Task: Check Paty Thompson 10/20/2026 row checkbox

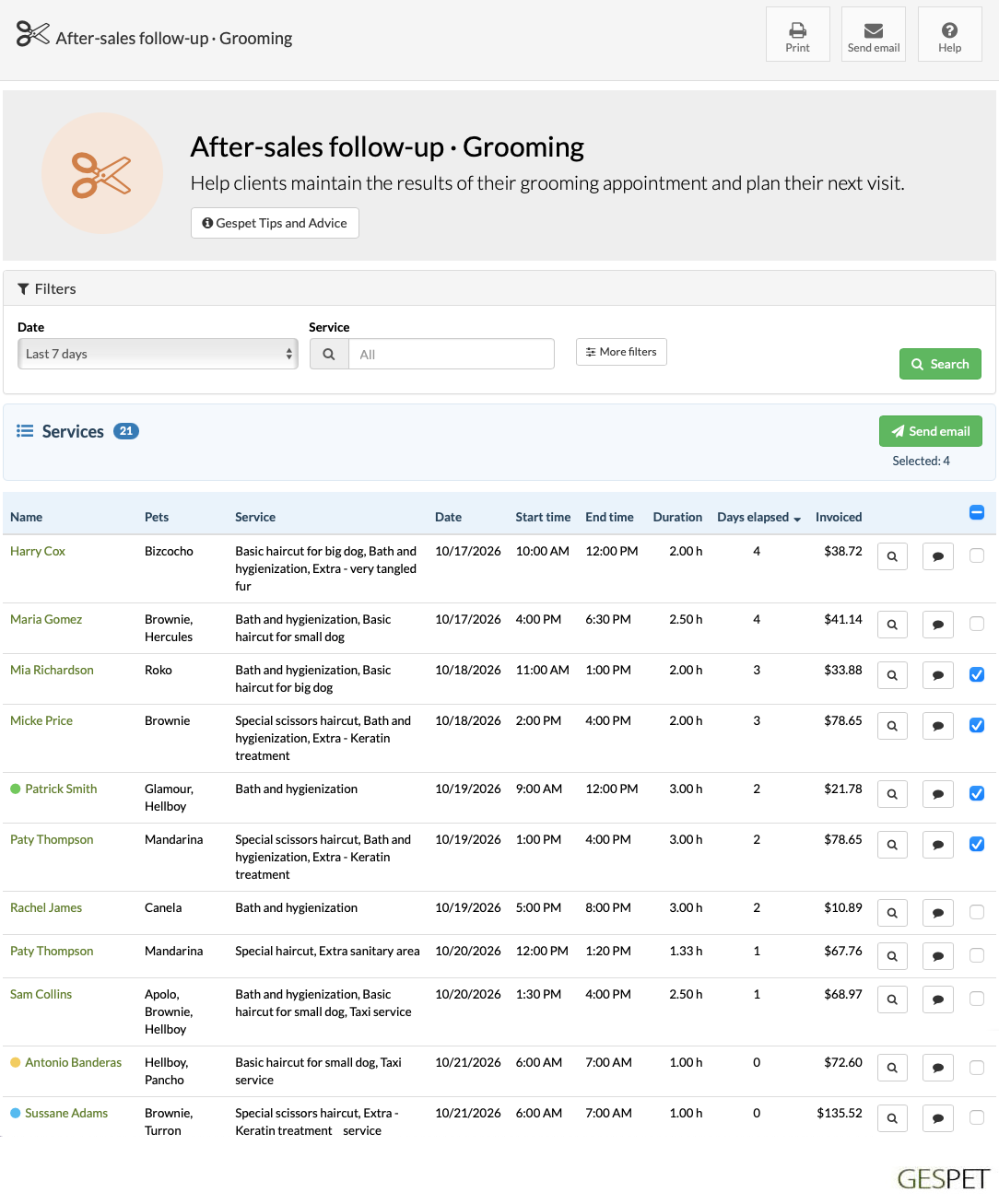Action: pyautogui.click(x=977, y=955)
